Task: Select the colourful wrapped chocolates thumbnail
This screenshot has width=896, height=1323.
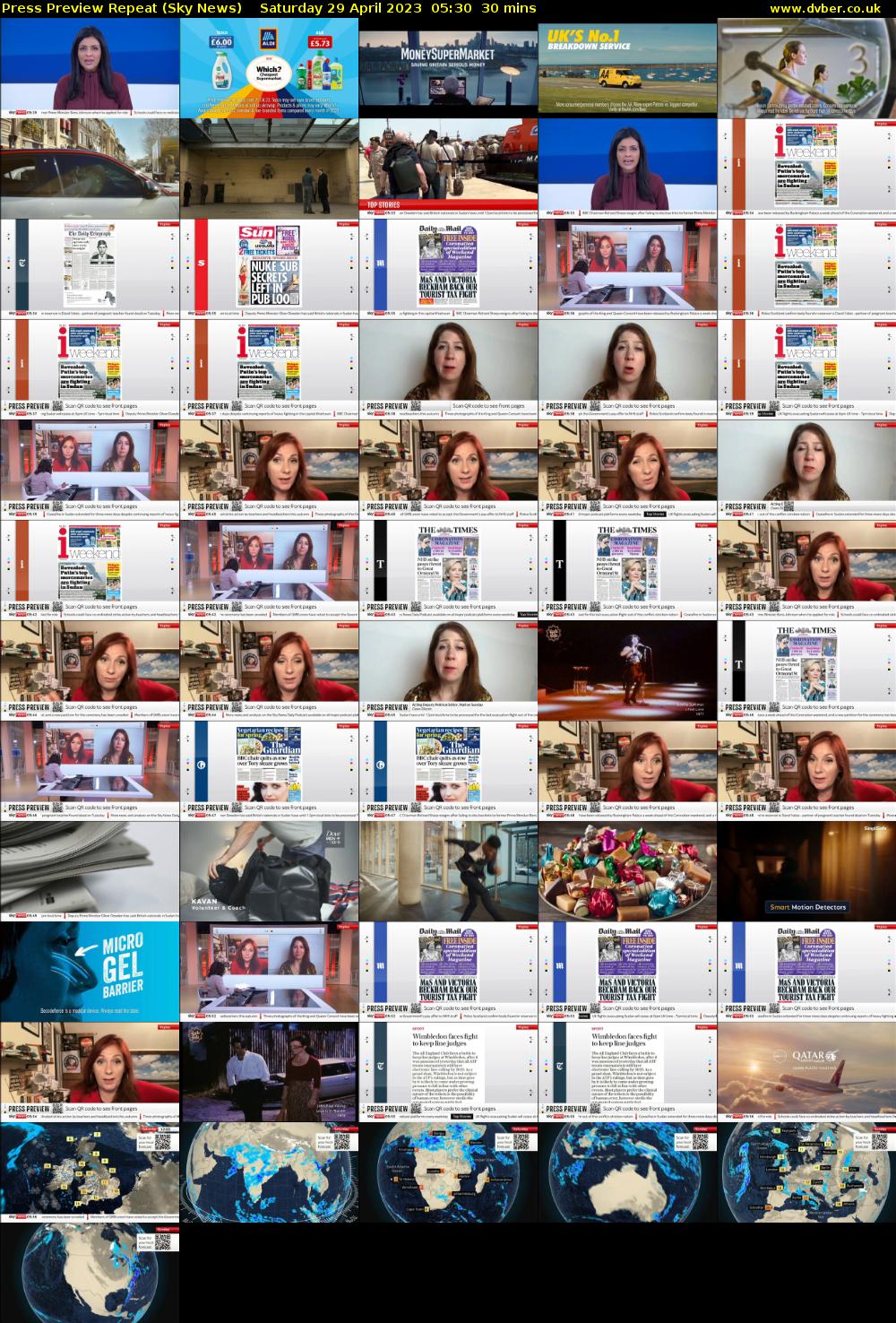Action: click(627, 872)
